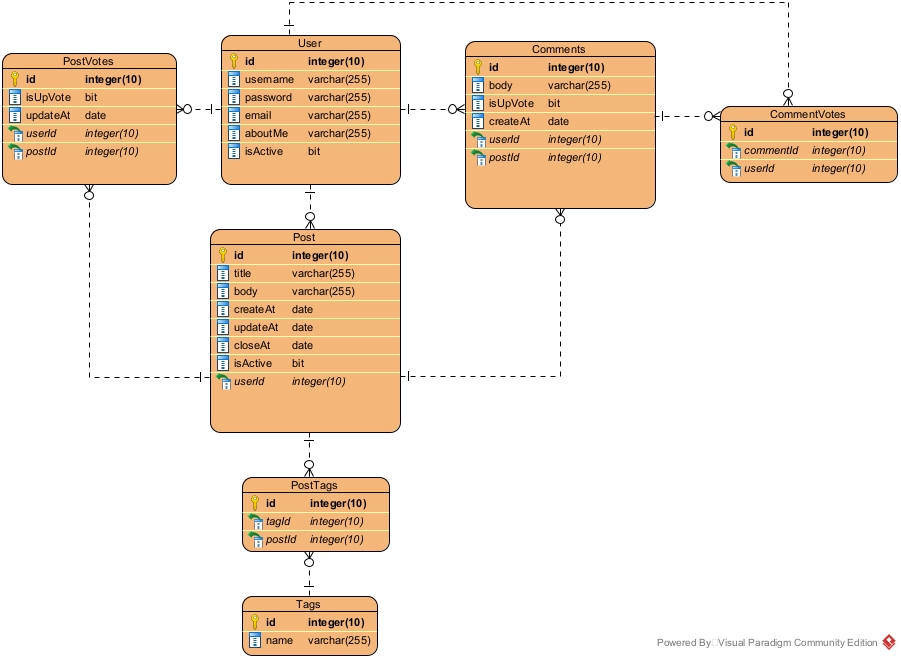
Task: Click the postId column name in Comments
Action: pos(504,157)
